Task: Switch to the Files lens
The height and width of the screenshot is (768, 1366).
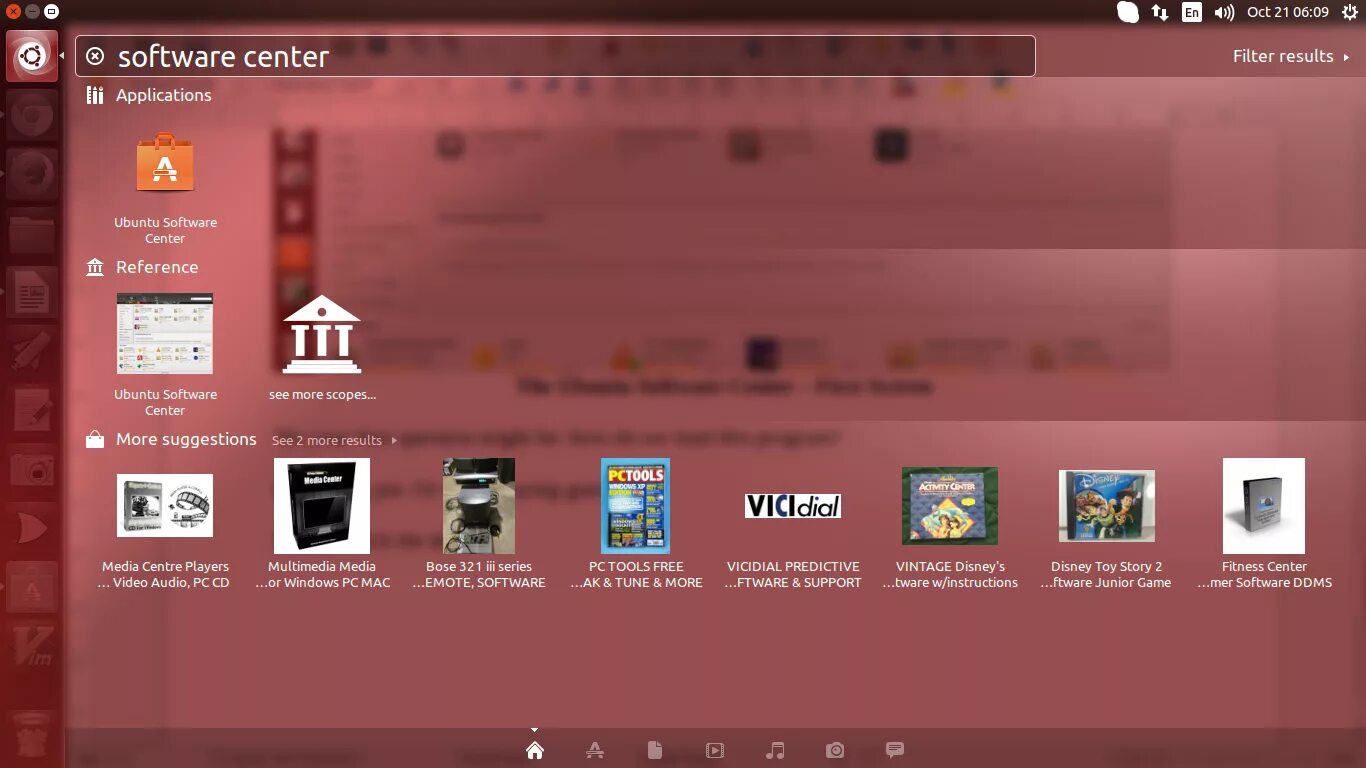Action: pos(655,750)
